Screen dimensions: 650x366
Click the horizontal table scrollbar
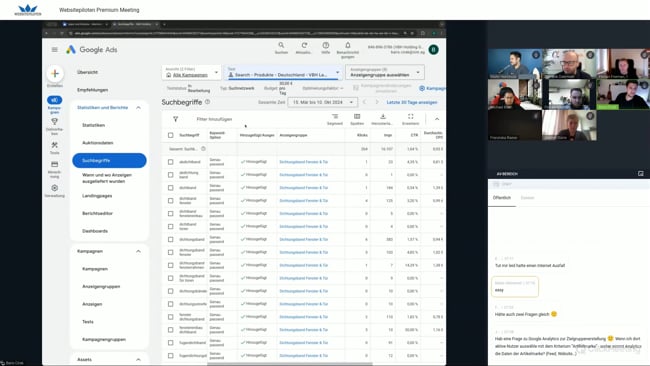coord(290,364)
